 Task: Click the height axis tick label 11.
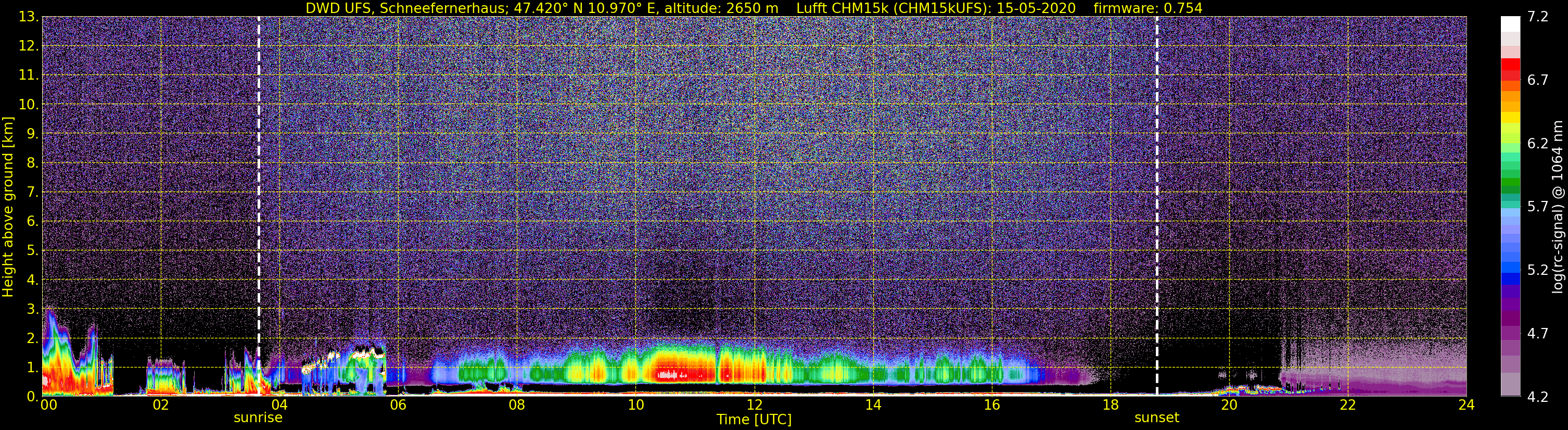(x=28, y=75)
